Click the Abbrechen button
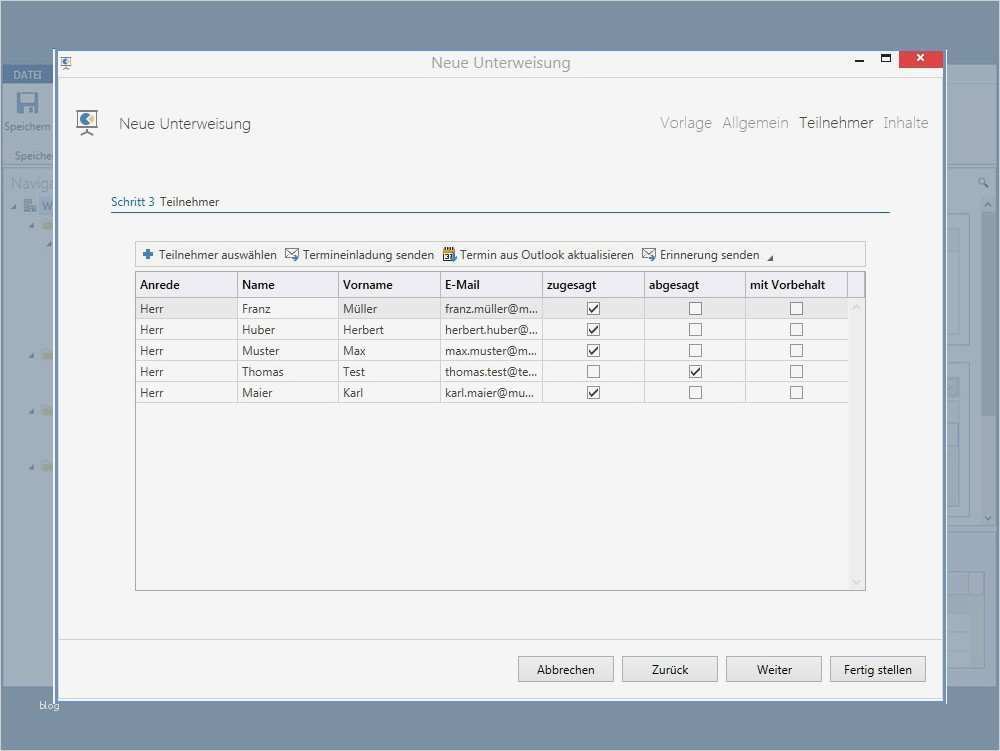This screenshot has height=751, width=1000. click(565, 670)
